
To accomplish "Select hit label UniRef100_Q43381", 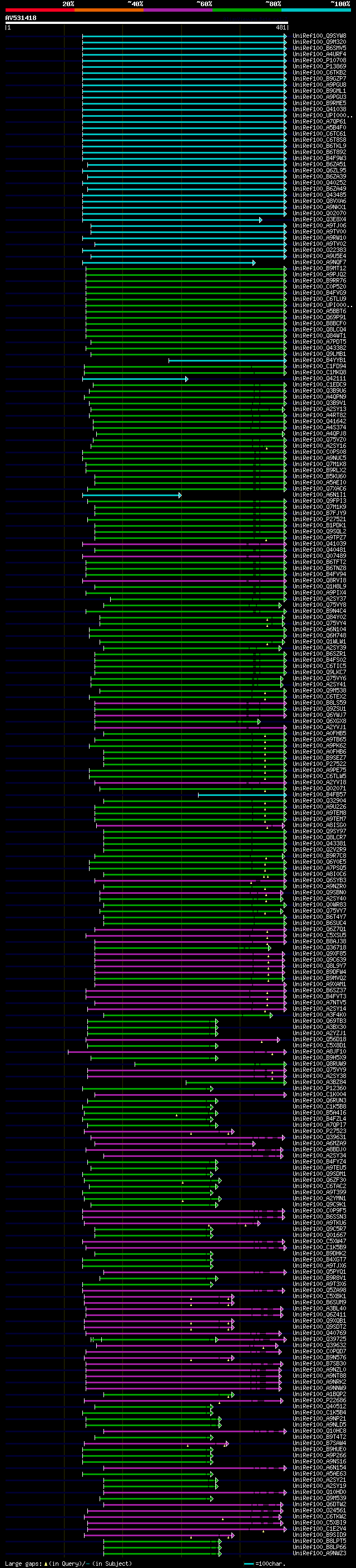I will [x=319, y=844].
